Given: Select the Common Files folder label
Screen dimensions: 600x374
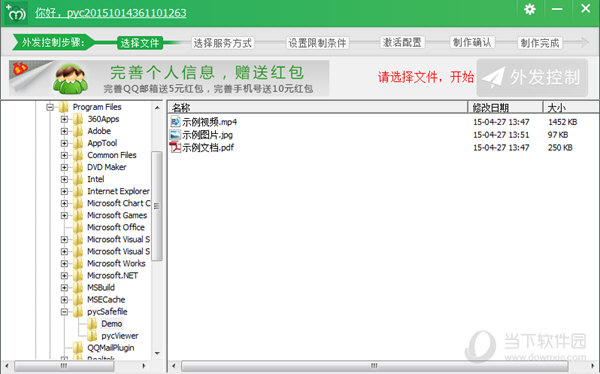Looking at the screenshot, I should pyautogui.click(x=112, y=155).
